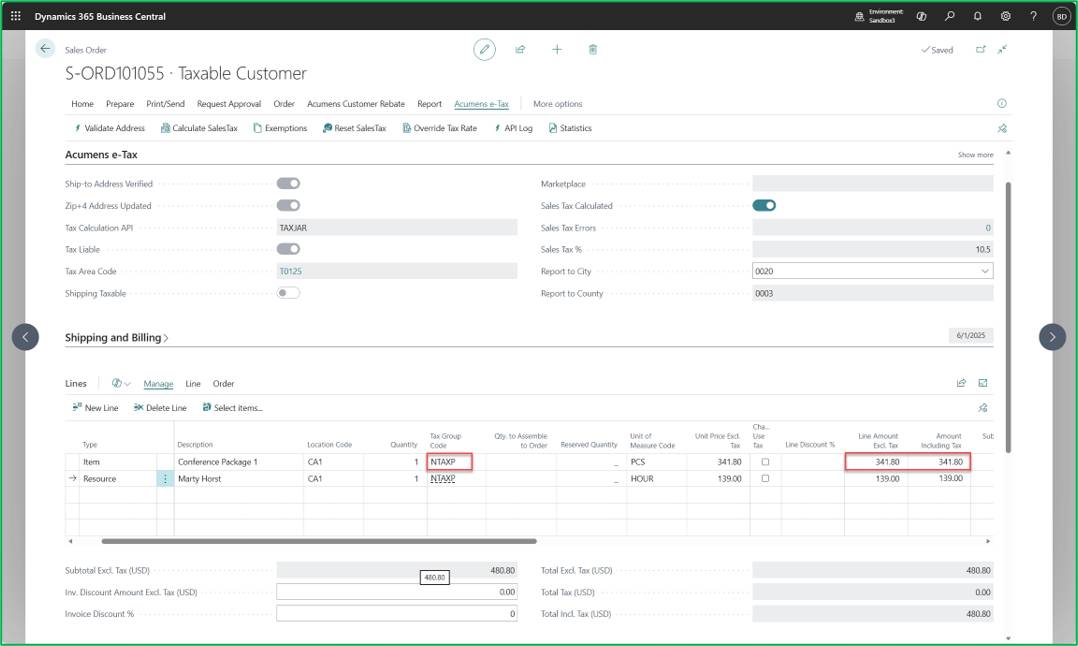Open the app launcher waffle icon
Image resolution: width=1078 pixels, height=646 pixels.
(x=16, y=16)
